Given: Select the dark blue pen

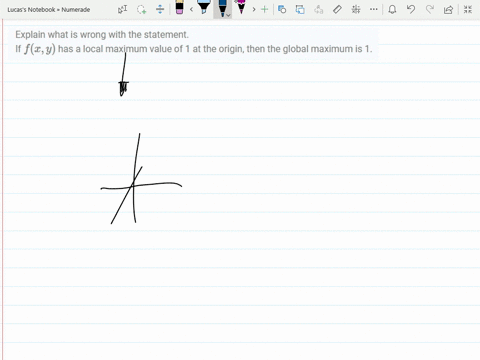Looking at the screenshot, I should (222, 8).
